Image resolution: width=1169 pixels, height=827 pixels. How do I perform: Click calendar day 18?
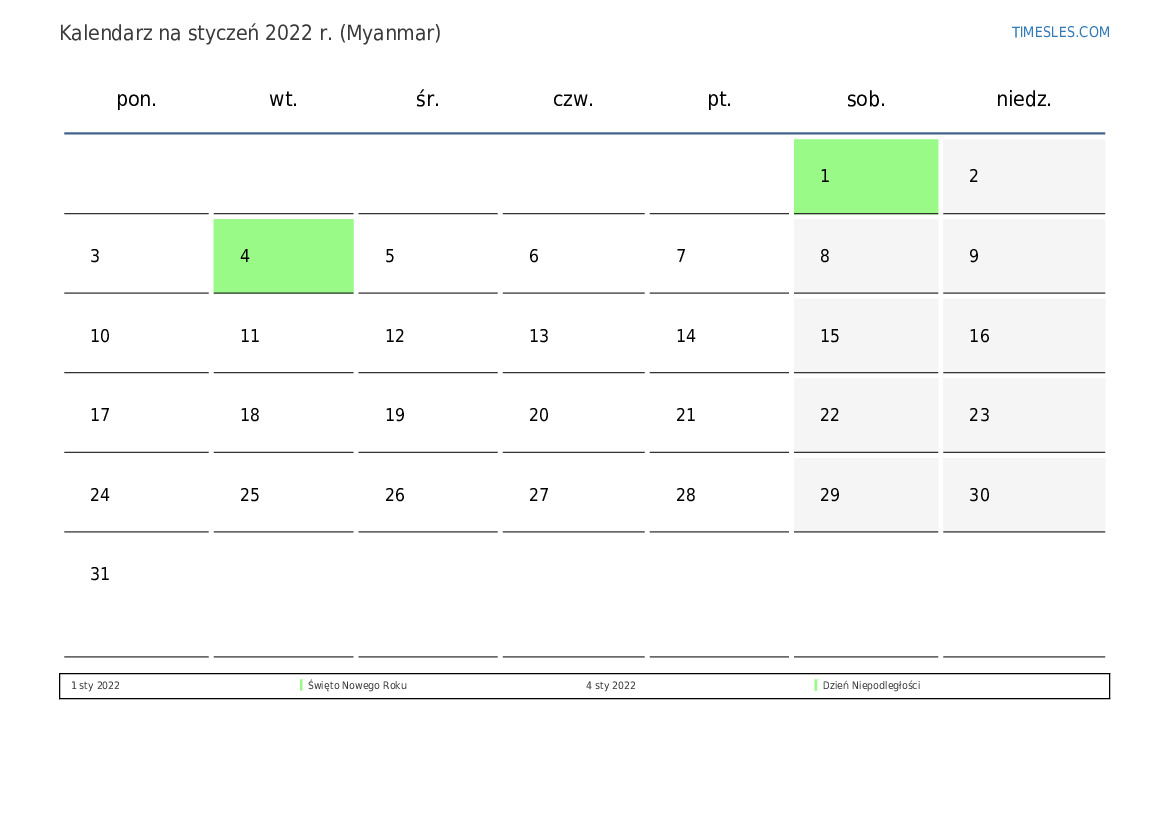(283, 415)
